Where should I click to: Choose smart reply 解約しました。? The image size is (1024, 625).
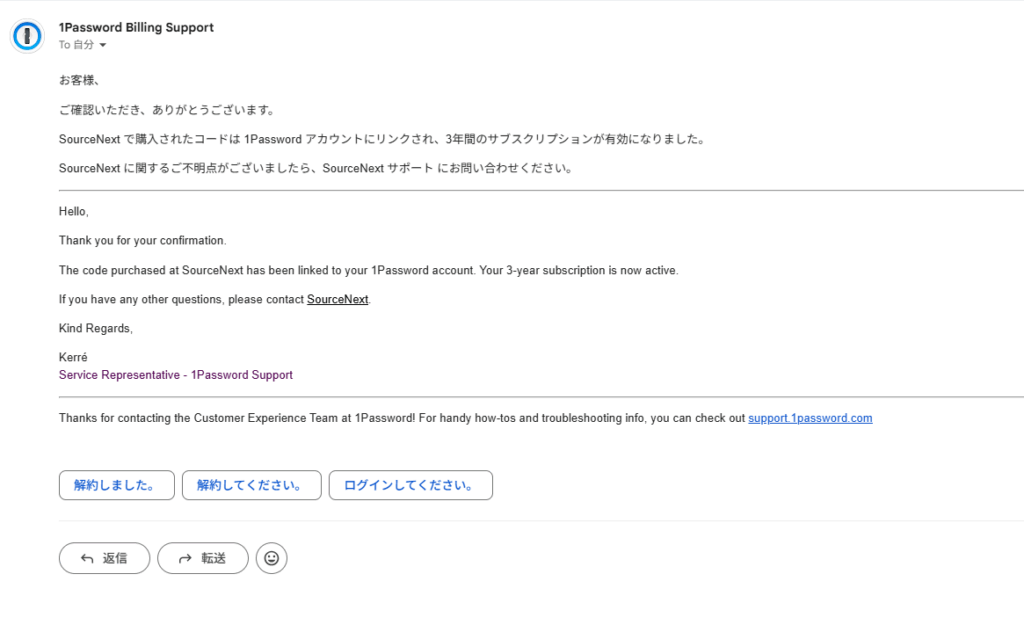point(116,485)
